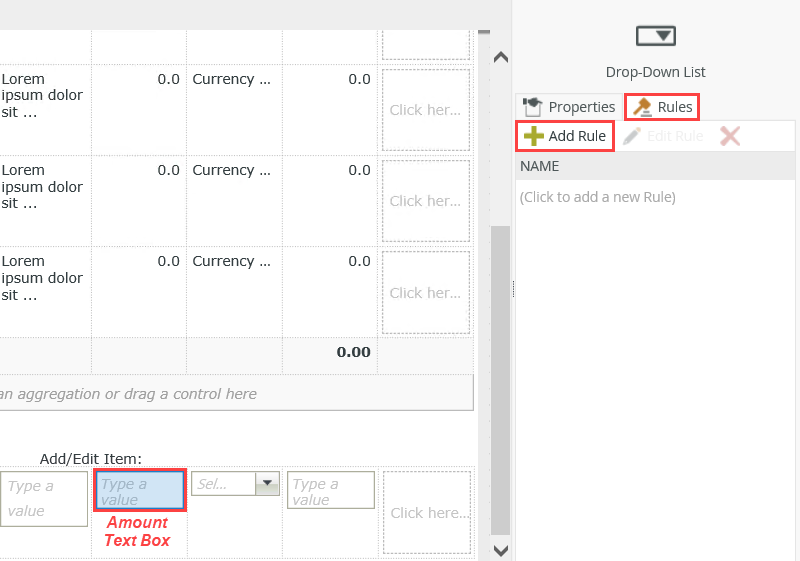Click the Edit Rule pencil button

[x=663, y=136]
